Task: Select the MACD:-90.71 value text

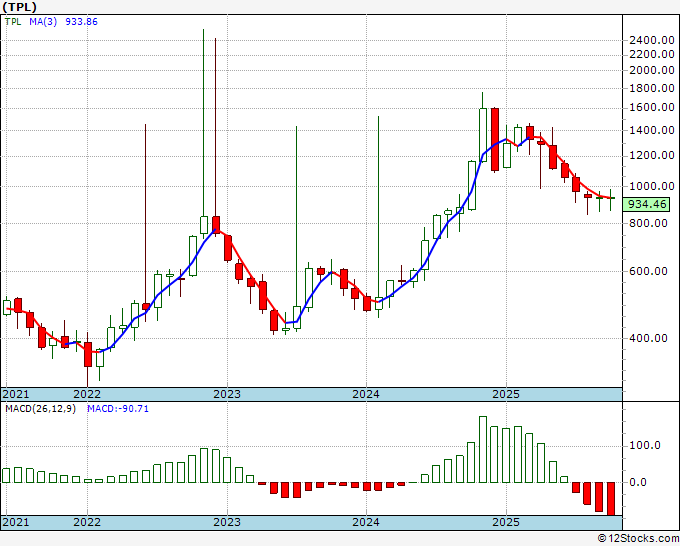Action: pos(118,409)
